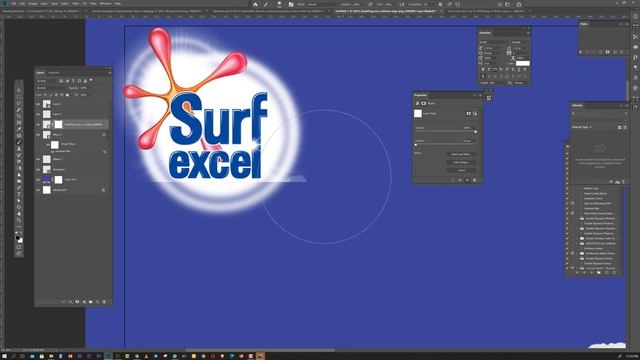Click the Color Range button
The width and height of the screenshot is (640, 360).
click(461, 162)
